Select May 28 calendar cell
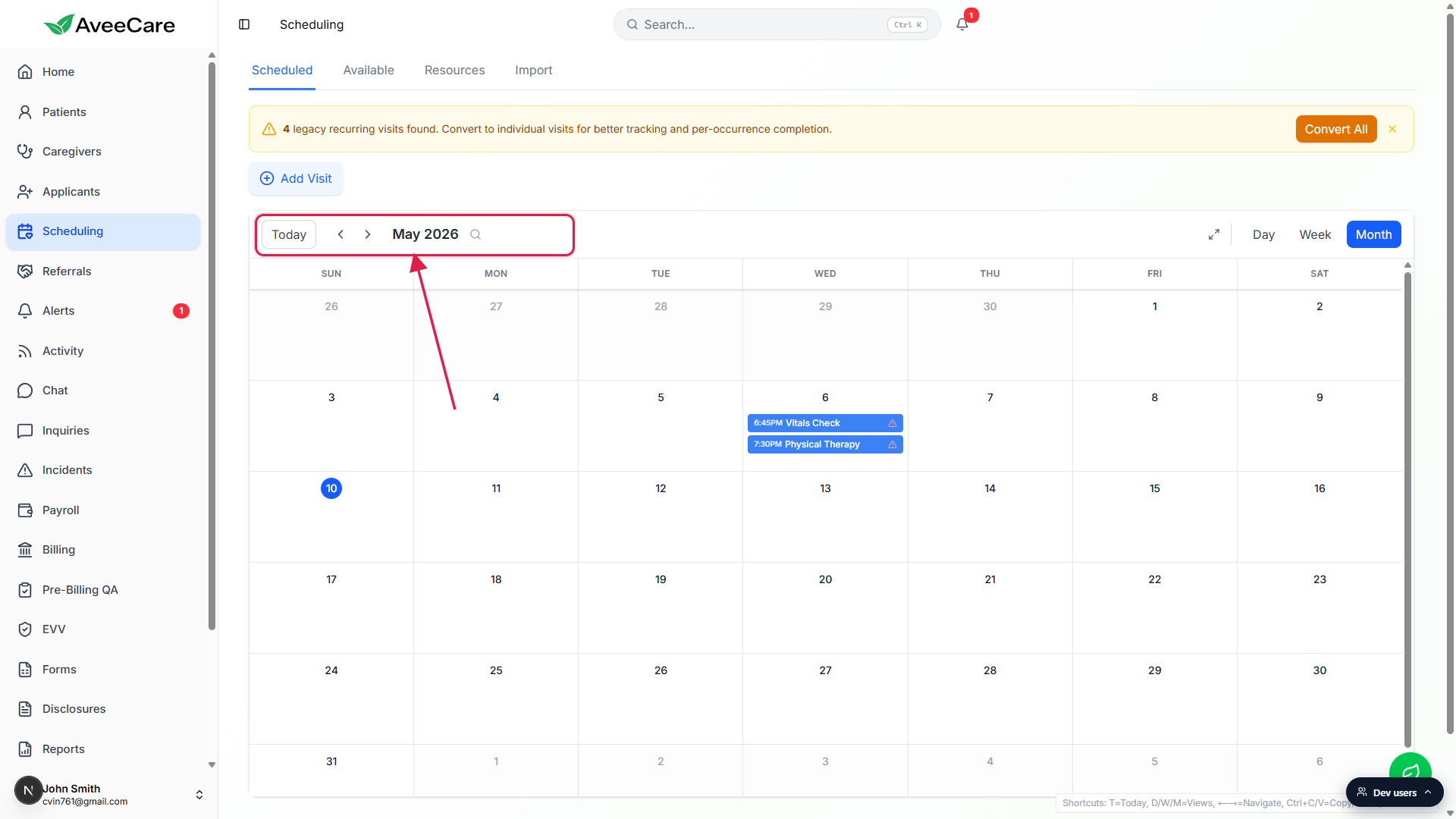This screenshot has width=1456, height=819. 990,698
